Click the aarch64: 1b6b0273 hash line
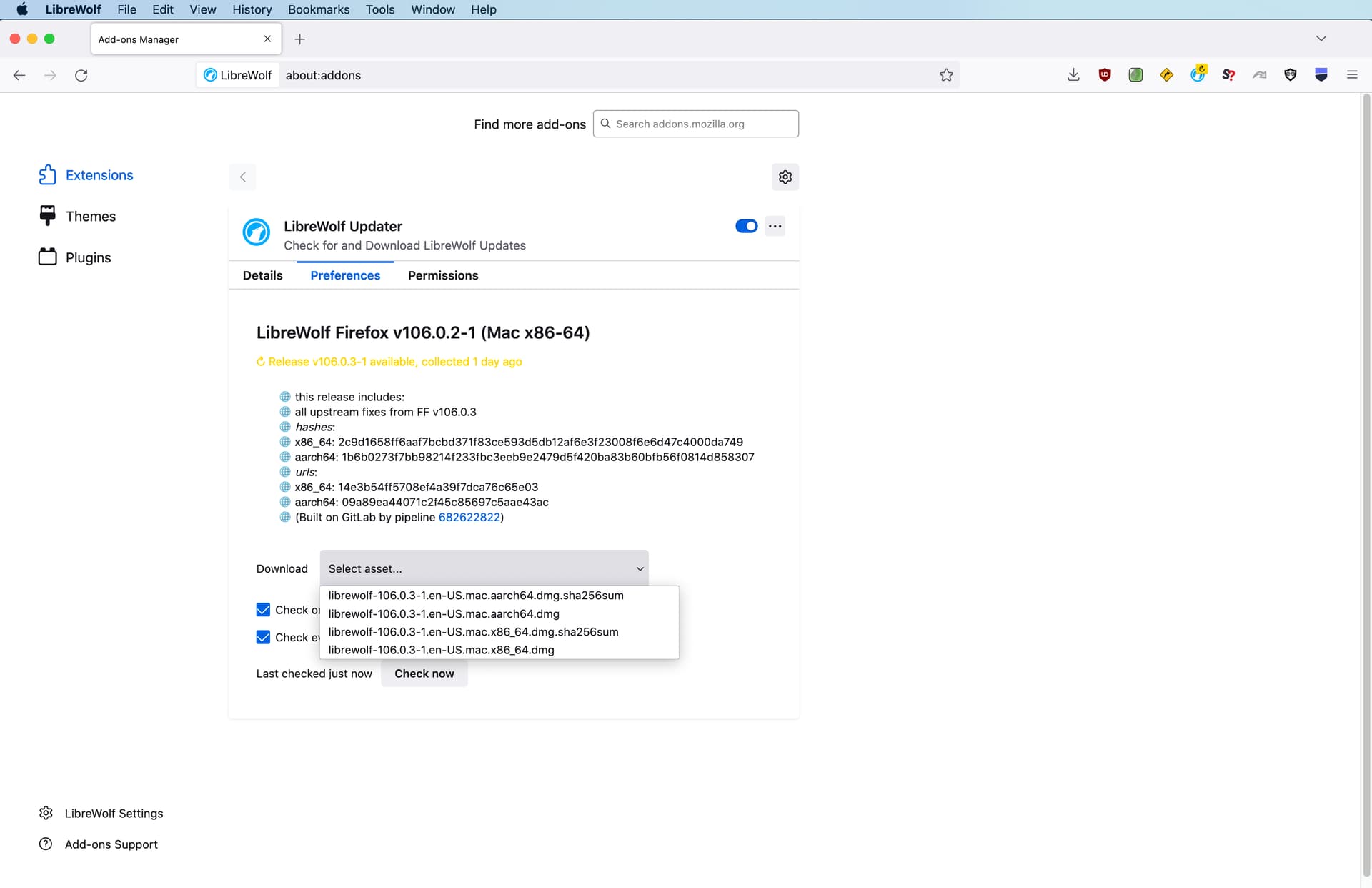Viewport: 1372px width, 888px height. (x=525, y=457)
